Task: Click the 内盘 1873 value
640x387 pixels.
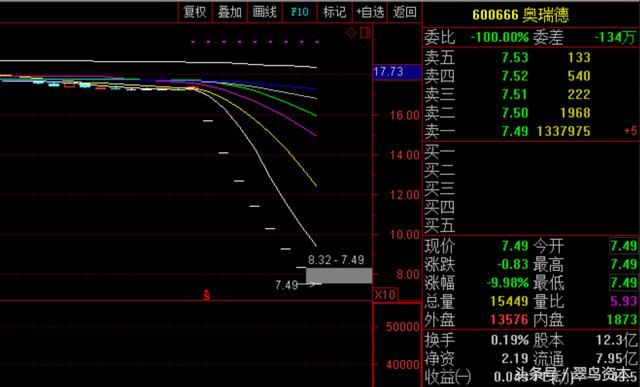Action: pos(622,320)
